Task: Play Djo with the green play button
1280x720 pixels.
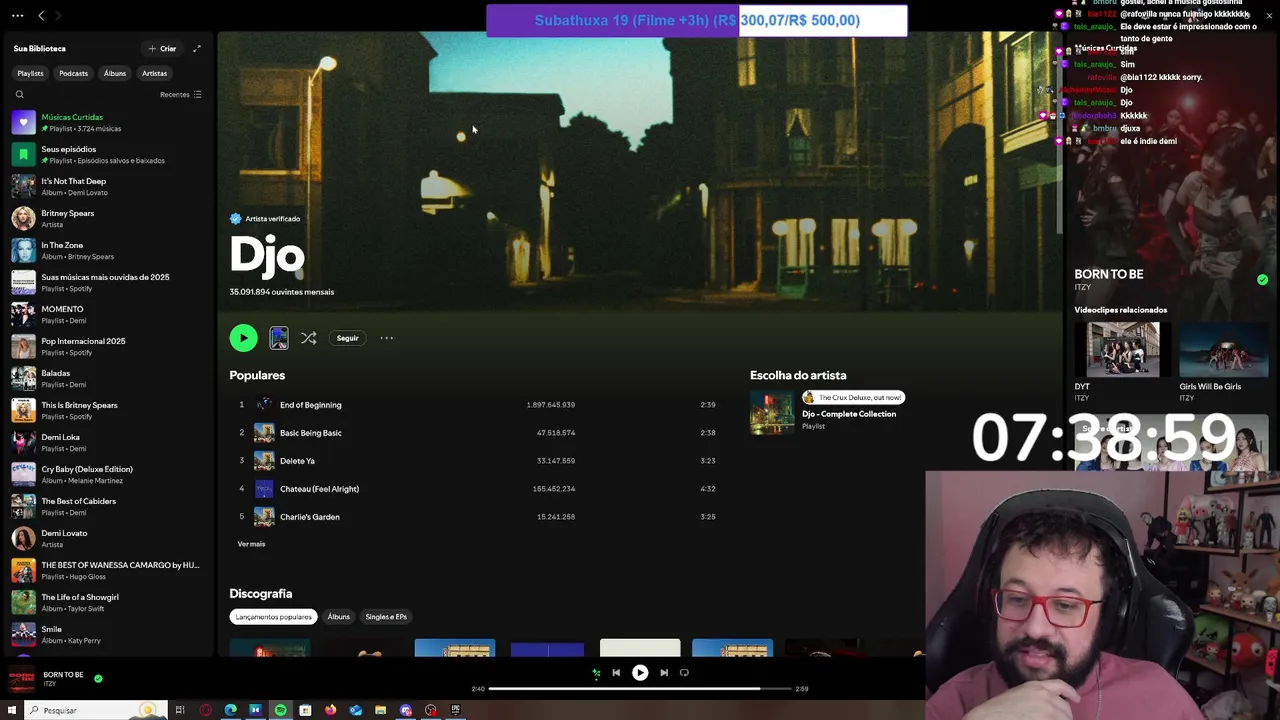Action: pyautogui.click(x=243, y=338)
